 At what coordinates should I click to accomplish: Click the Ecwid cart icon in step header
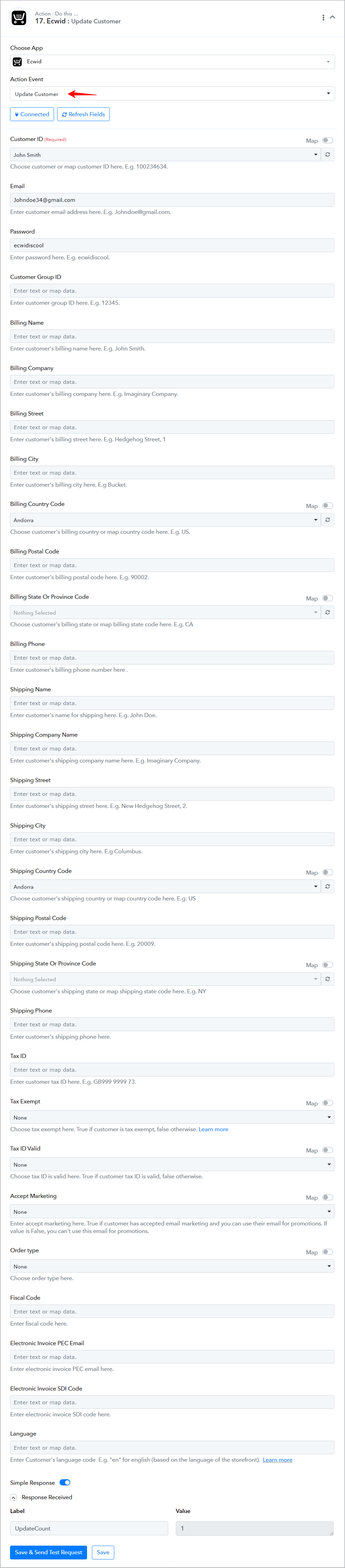click(x=19, y=18)
